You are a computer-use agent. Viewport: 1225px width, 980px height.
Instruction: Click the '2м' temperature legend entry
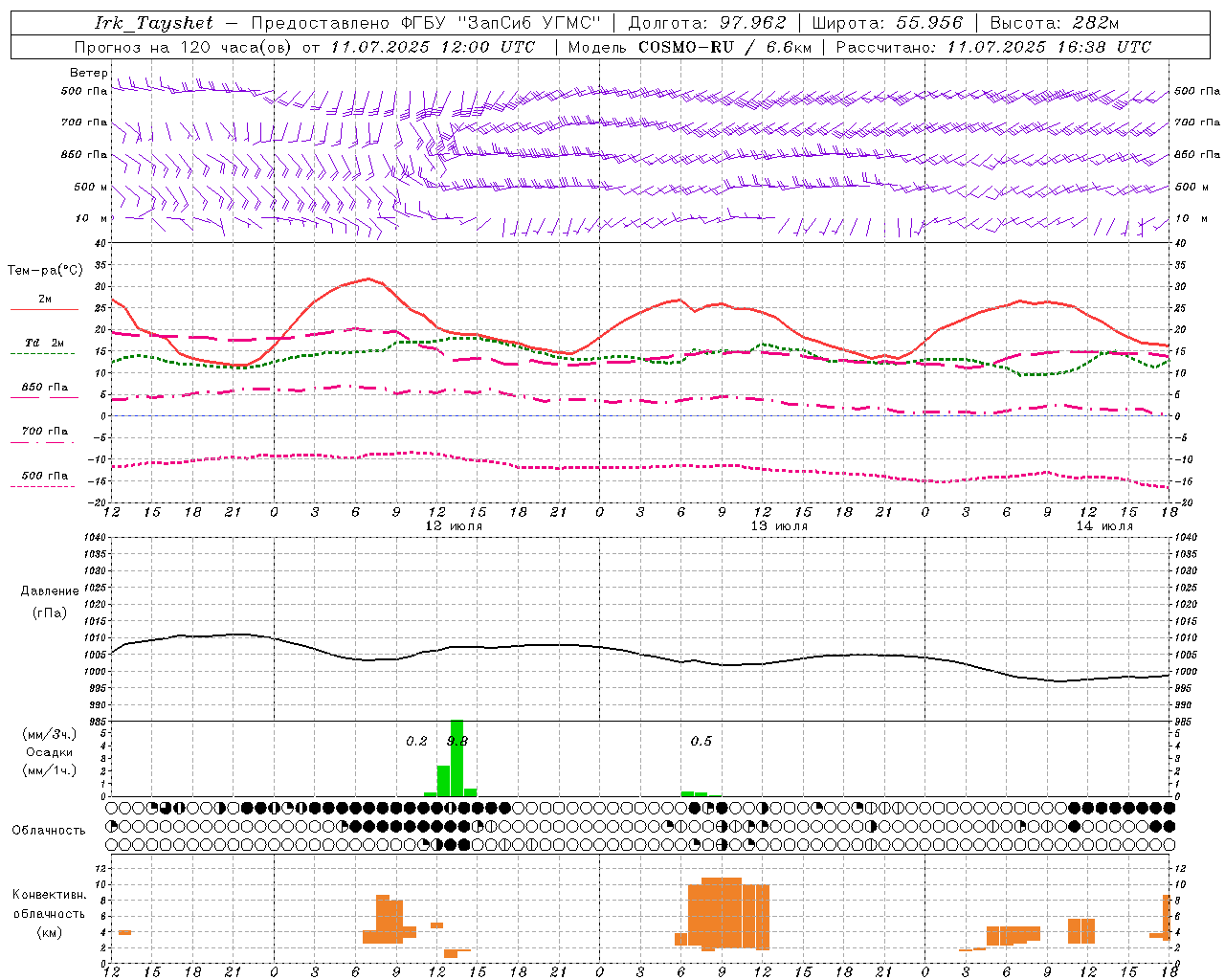click(x=45, y=300)
